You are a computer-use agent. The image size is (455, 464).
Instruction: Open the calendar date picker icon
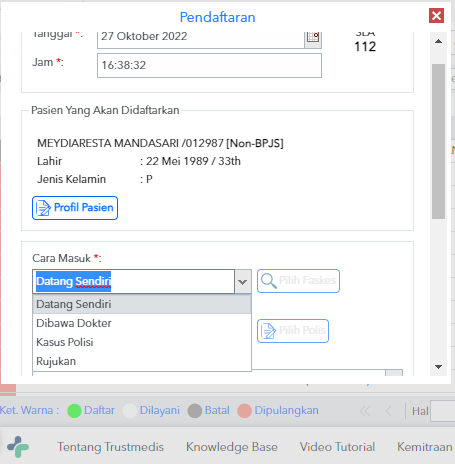click(x=313, y=39)
